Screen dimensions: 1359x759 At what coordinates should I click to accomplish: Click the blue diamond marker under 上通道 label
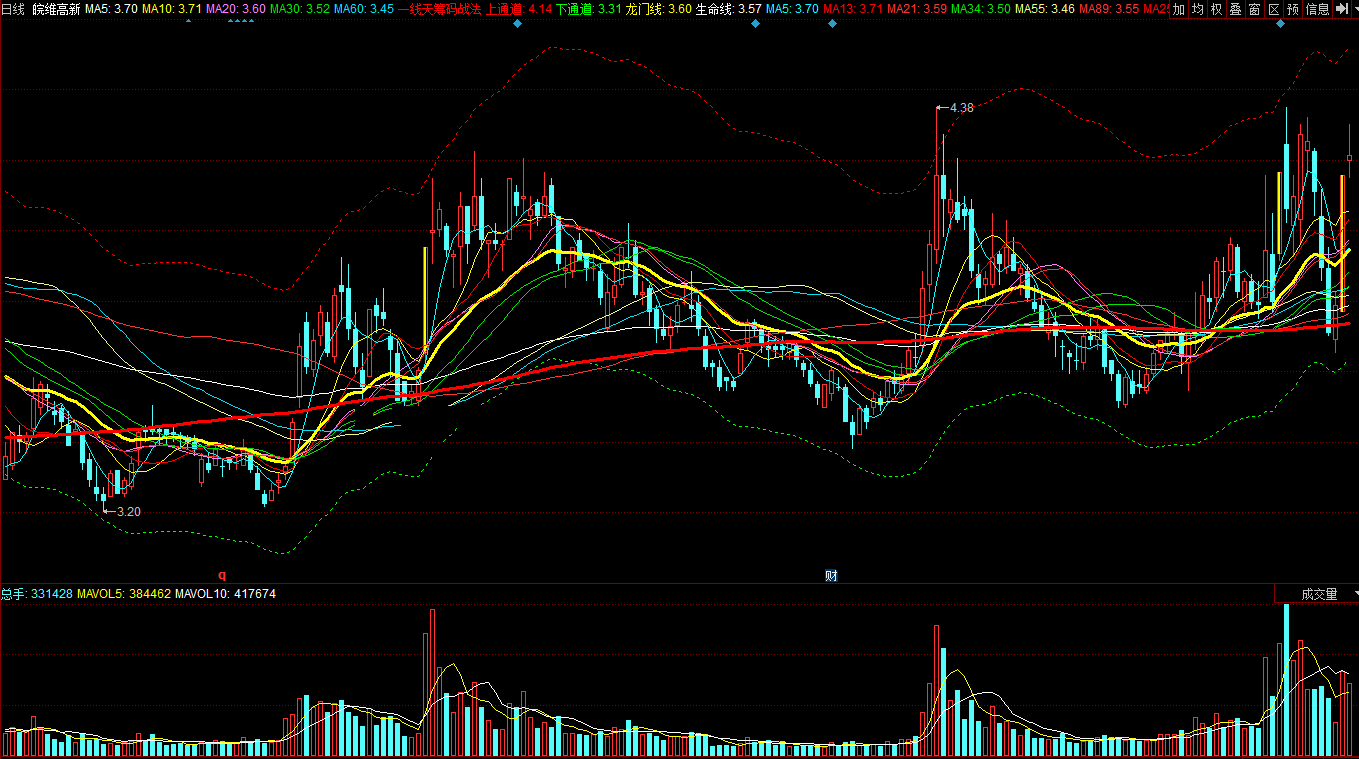(517, 23)
